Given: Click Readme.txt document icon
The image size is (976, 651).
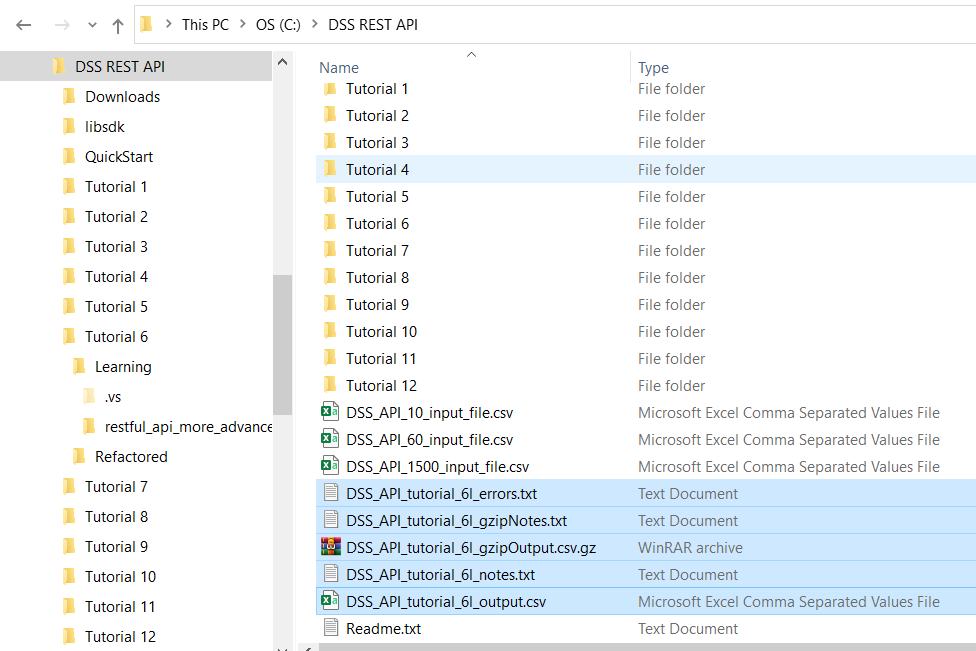Looking at the screenshot, I should [x=331, y=628].
